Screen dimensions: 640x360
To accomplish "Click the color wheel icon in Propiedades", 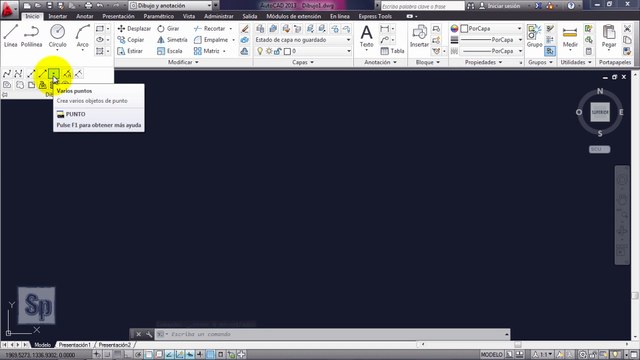I will pyautogui.click(x=454, y=29).
